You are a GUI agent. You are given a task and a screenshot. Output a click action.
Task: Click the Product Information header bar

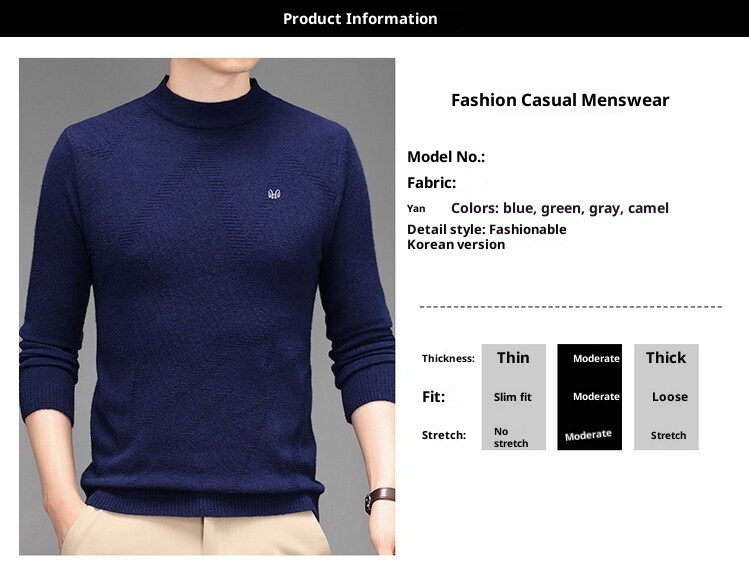pos(374,19)
